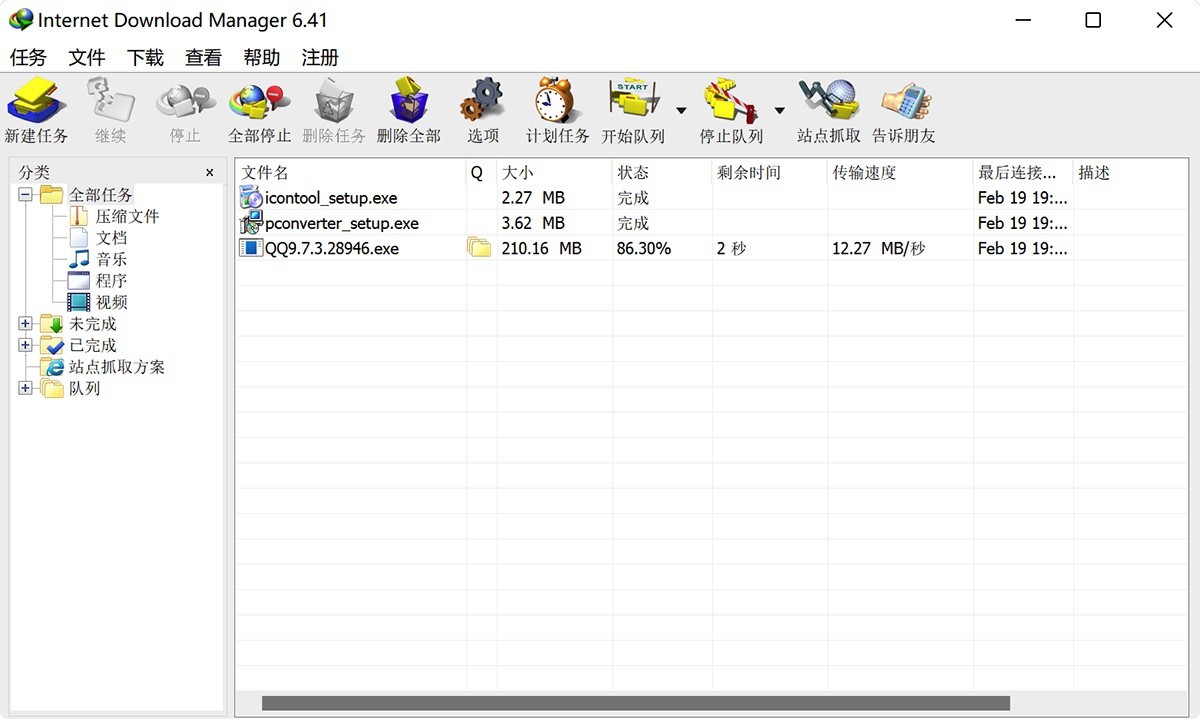Viewport: 1200px width, 719px height.
Task: Sort by 剩余时间 column header
Action: tap(769, 173)
